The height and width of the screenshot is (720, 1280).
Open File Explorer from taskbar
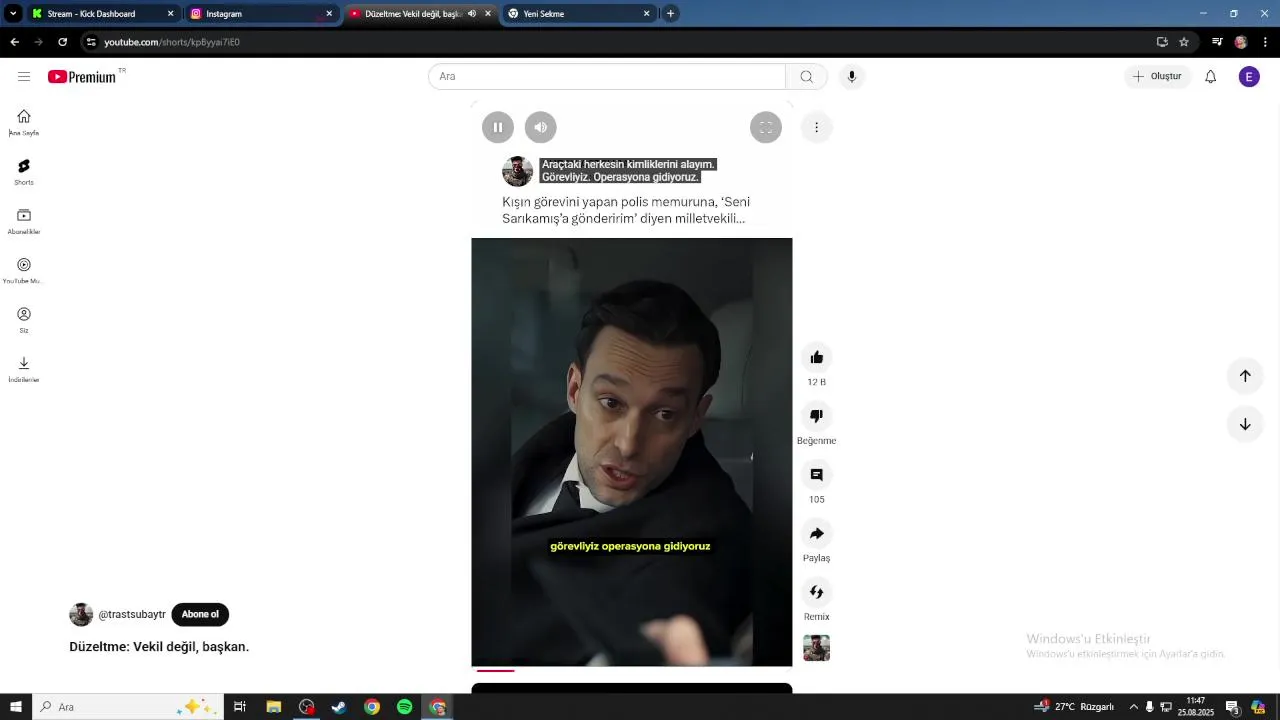tap(273, 707)
